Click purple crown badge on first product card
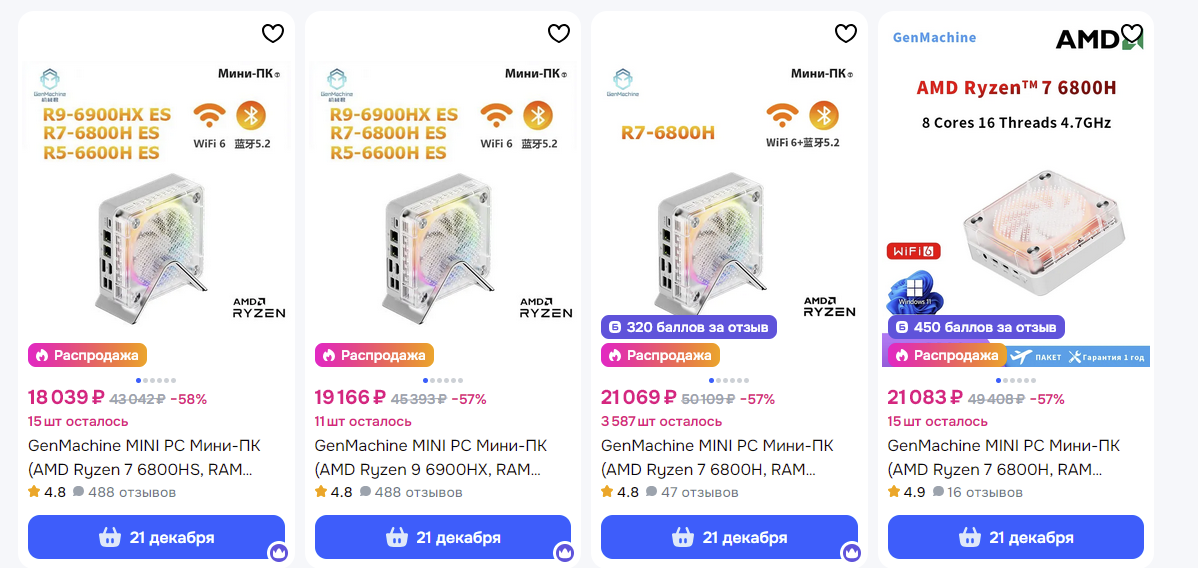 [278, 552]
